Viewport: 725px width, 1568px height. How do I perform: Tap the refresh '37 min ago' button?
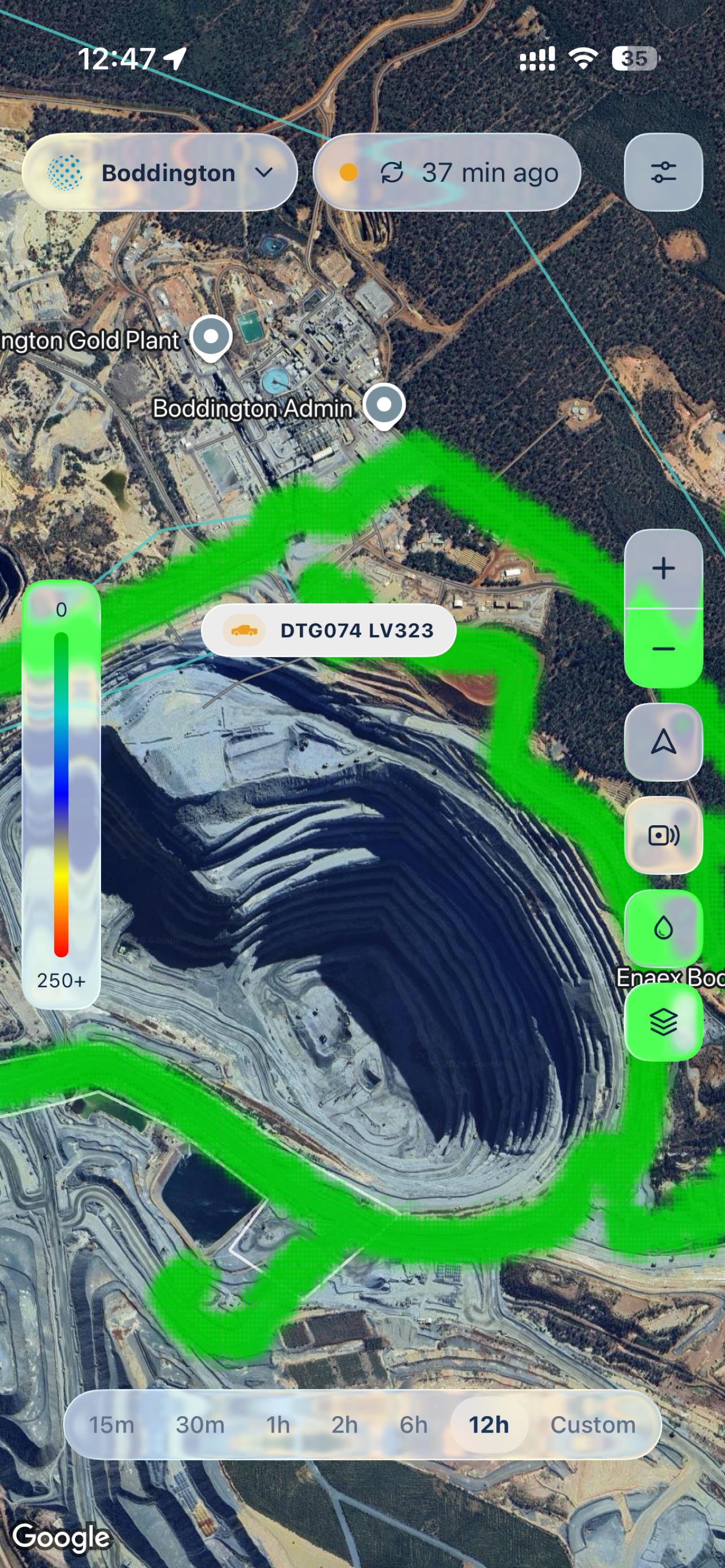(x=447, y=173)
